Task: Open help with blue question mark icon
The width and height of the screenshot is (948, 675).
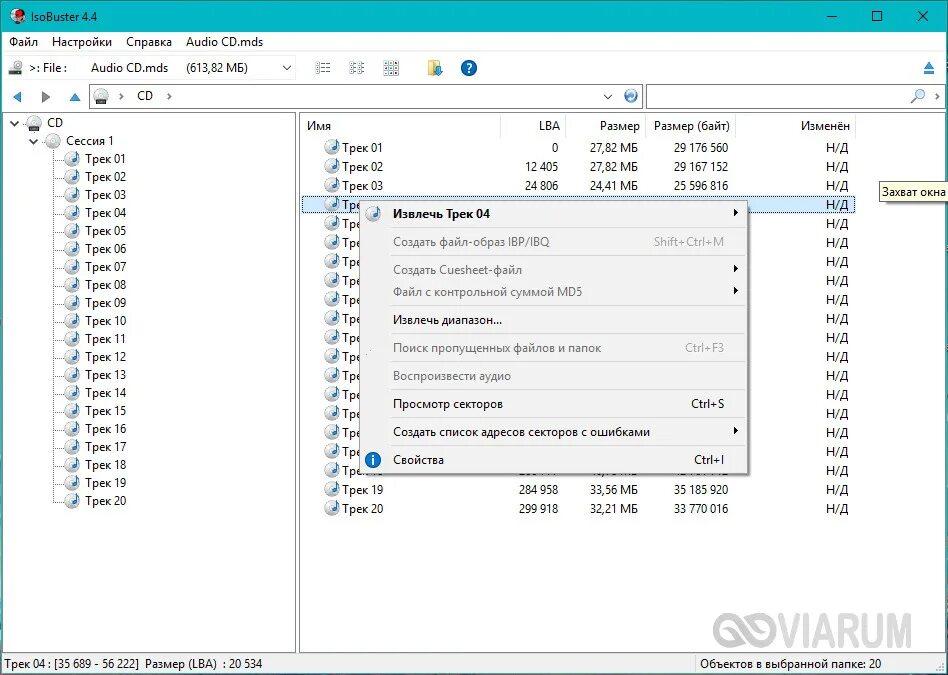Action: click(x=469, y=68)
